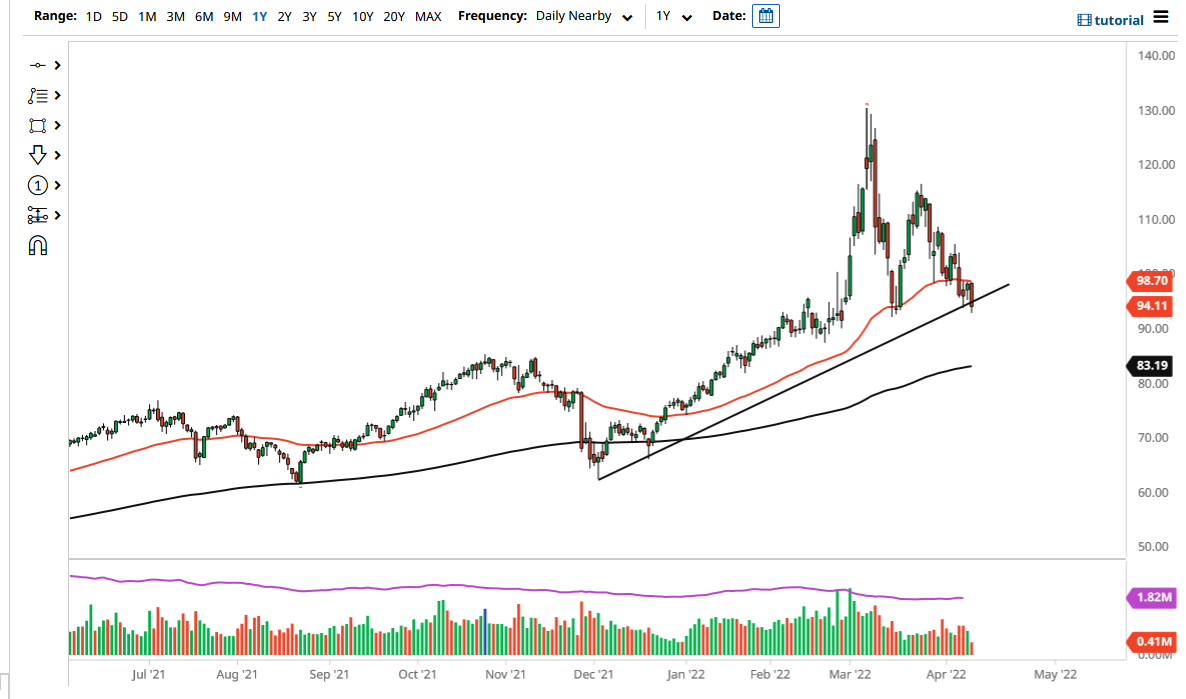Click the 1.82M volume average label
1186x699 pixels.
(1150, 597)
